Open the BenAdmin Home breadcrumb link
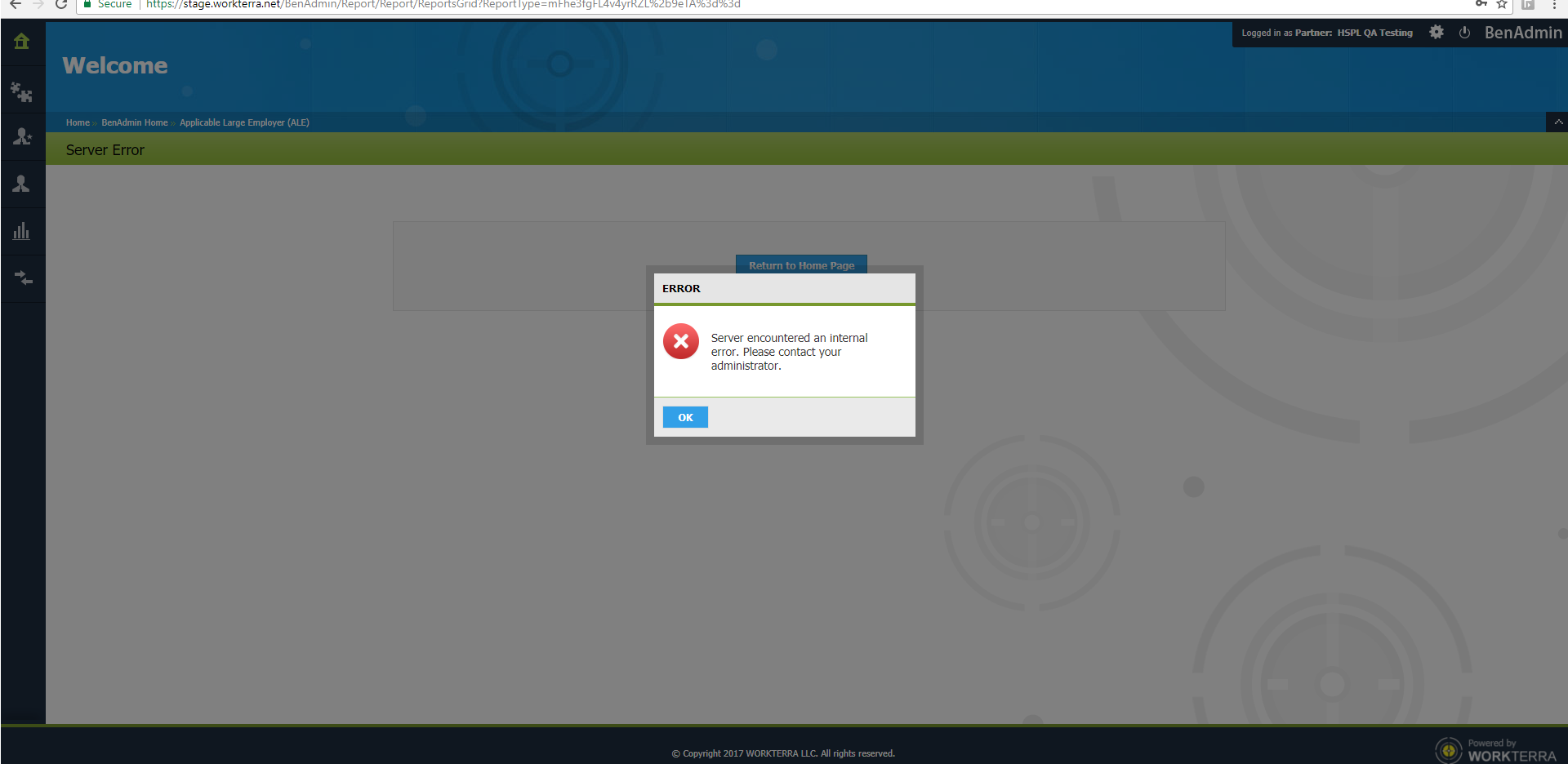Viewport: 1568px width, 764px height. 134,122
